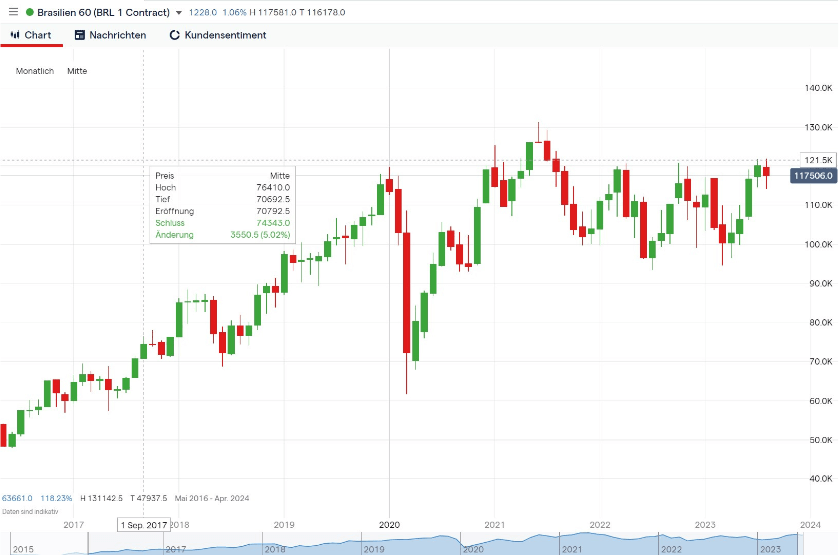Click the 130.0K price axis label

coord(819,127)
